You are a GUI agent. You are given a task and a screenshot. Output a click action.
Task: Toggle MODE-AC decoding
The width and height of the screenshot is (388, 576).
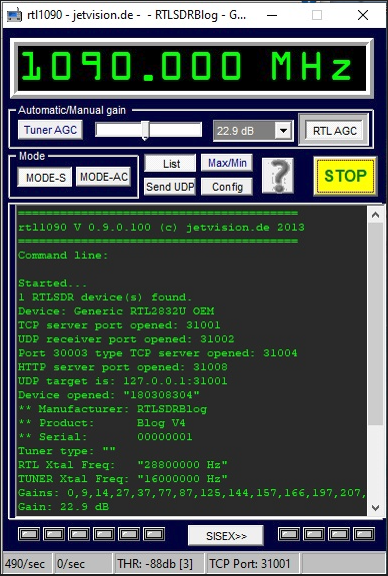click(104, 177)
